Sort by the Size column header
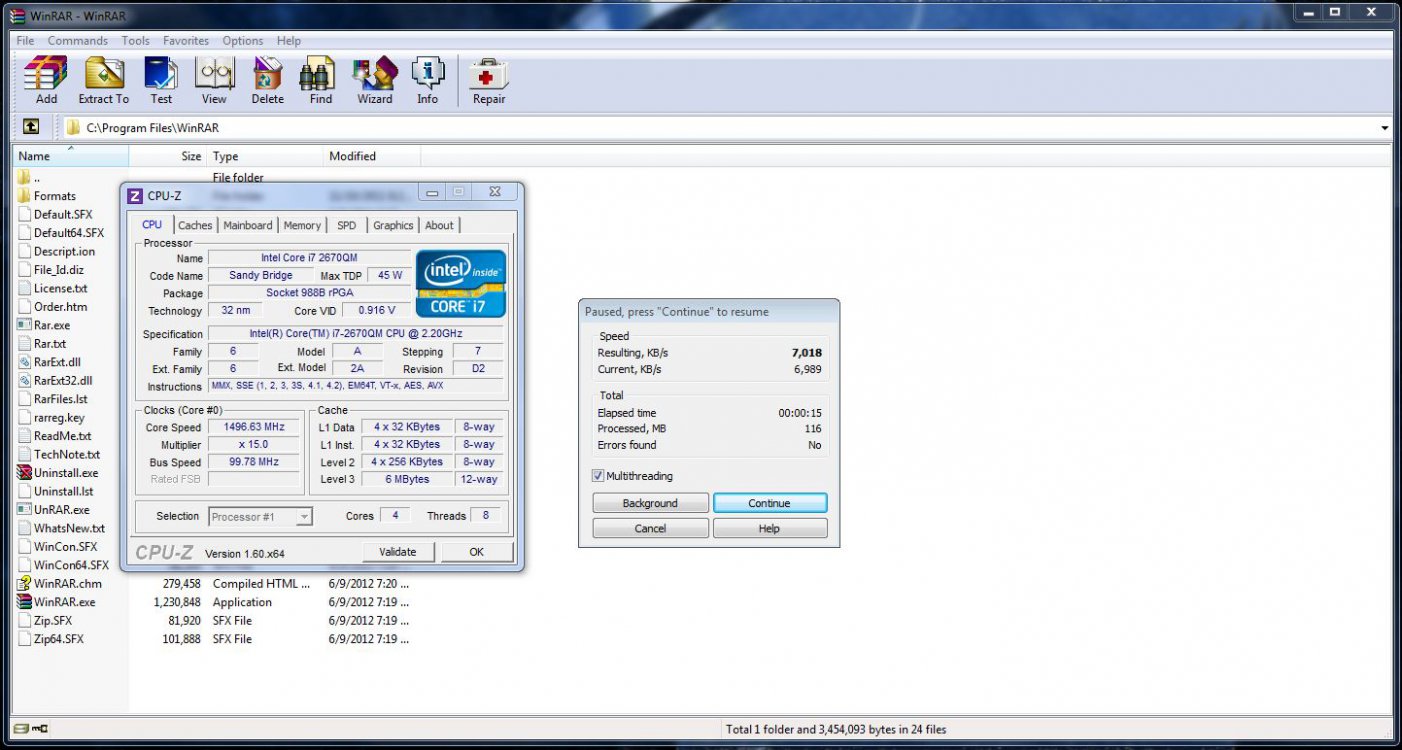The height and width of the screenshot is (750, 1402). 168,156
